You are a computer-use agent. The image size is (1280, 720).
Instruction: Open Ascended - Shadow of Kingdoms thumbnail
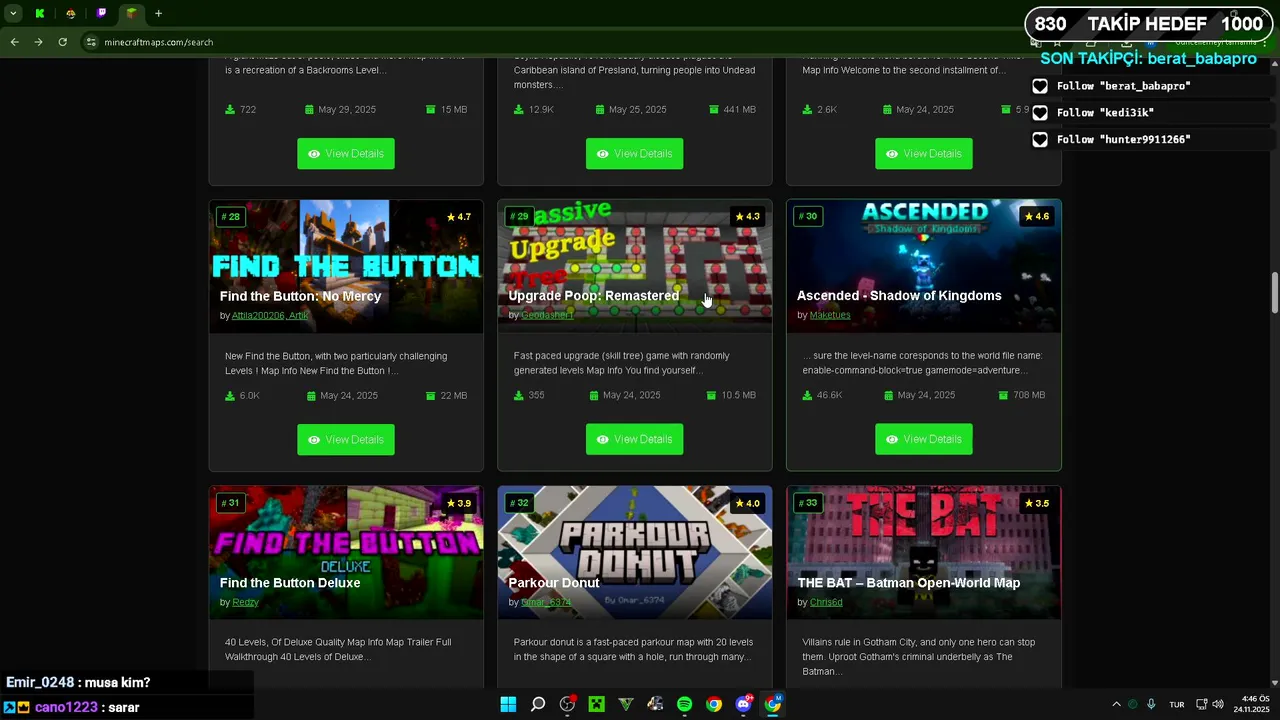point(924,266)
